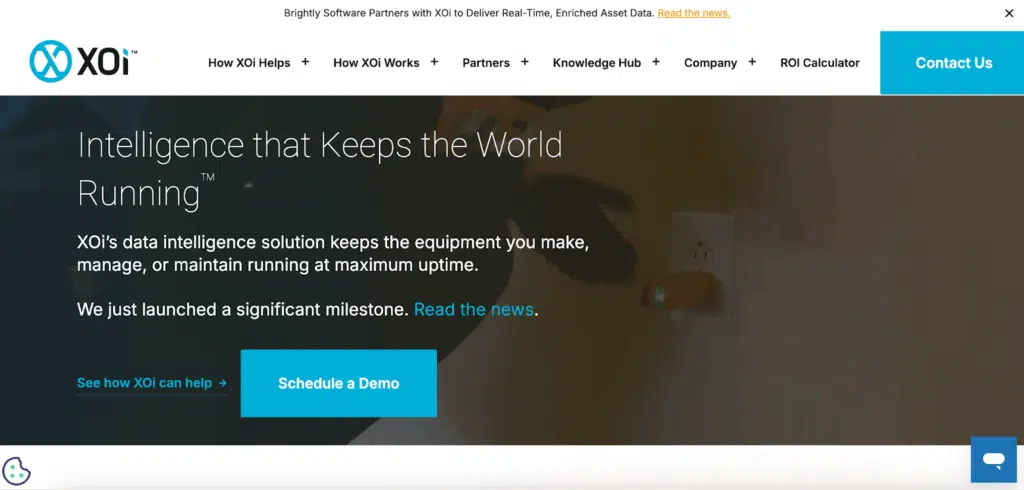Click the Schedule a Demo button
This screenshot has height=490, width=1024.
click(338, 383)
